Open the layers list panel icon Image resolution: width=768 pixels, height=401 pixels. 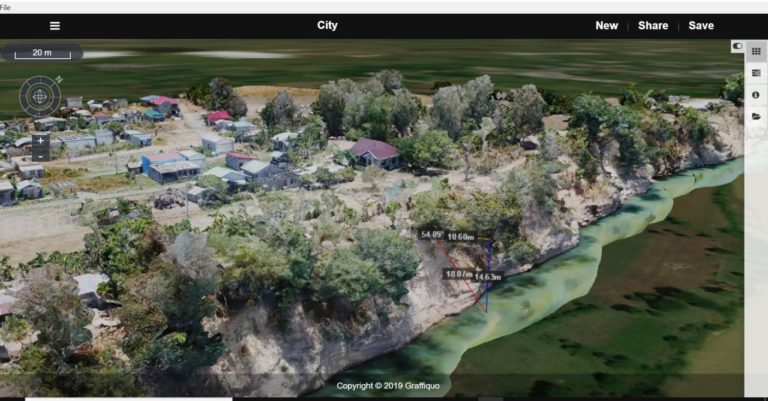point(755,73)
